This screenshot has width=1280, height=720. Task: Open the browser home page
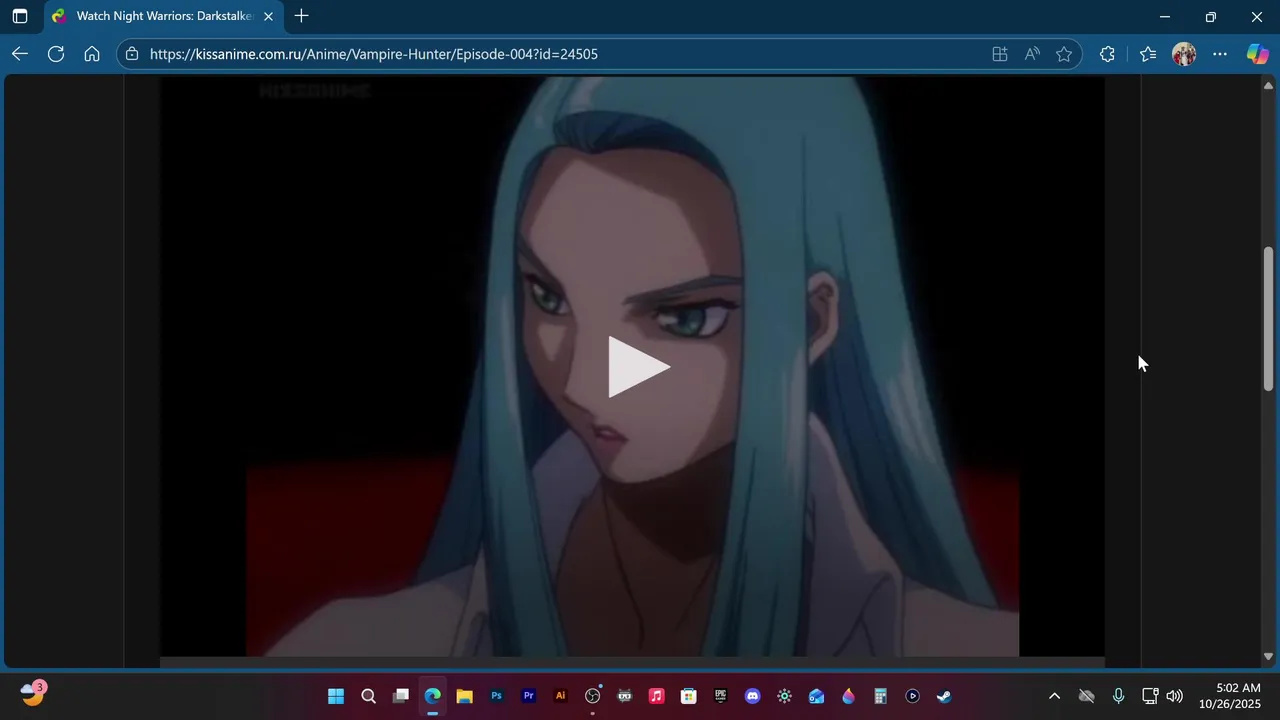click(92, 54)
